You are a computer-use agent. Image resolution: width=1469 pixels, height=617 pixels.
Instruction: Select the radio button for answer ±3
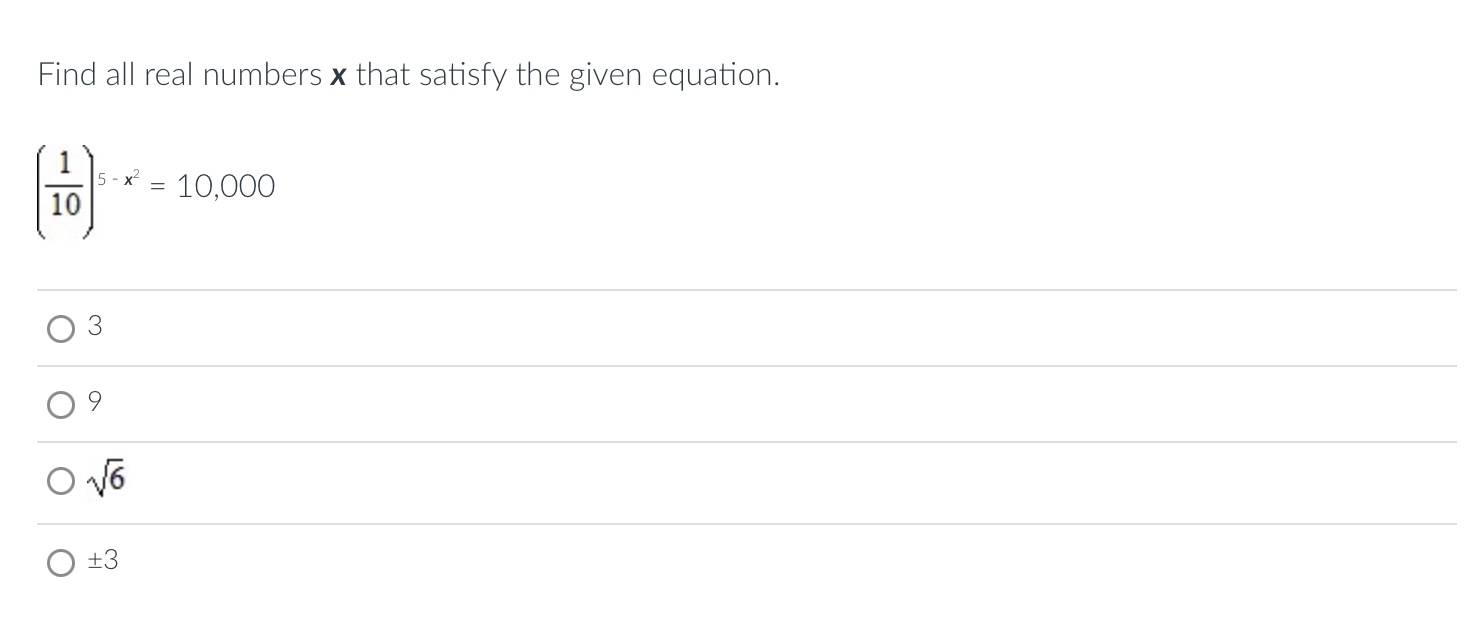click(61, 563)
